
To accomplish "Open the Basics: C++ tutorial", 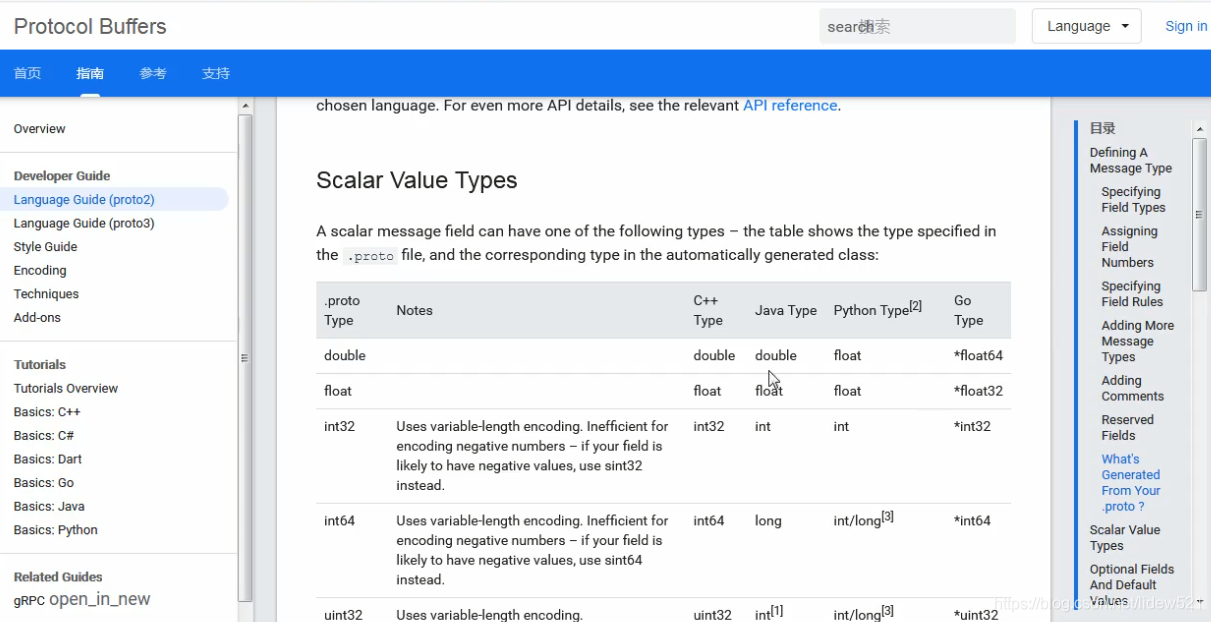I will 47,412.
